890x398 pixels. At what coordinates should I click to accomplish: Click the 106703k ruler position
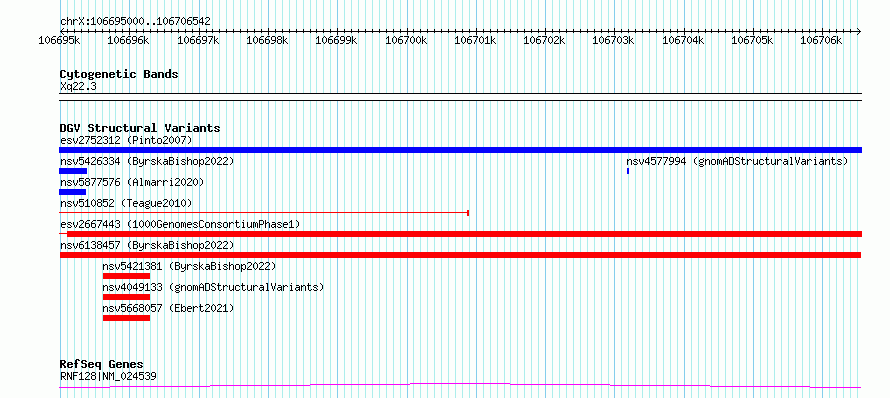[614, 40]
